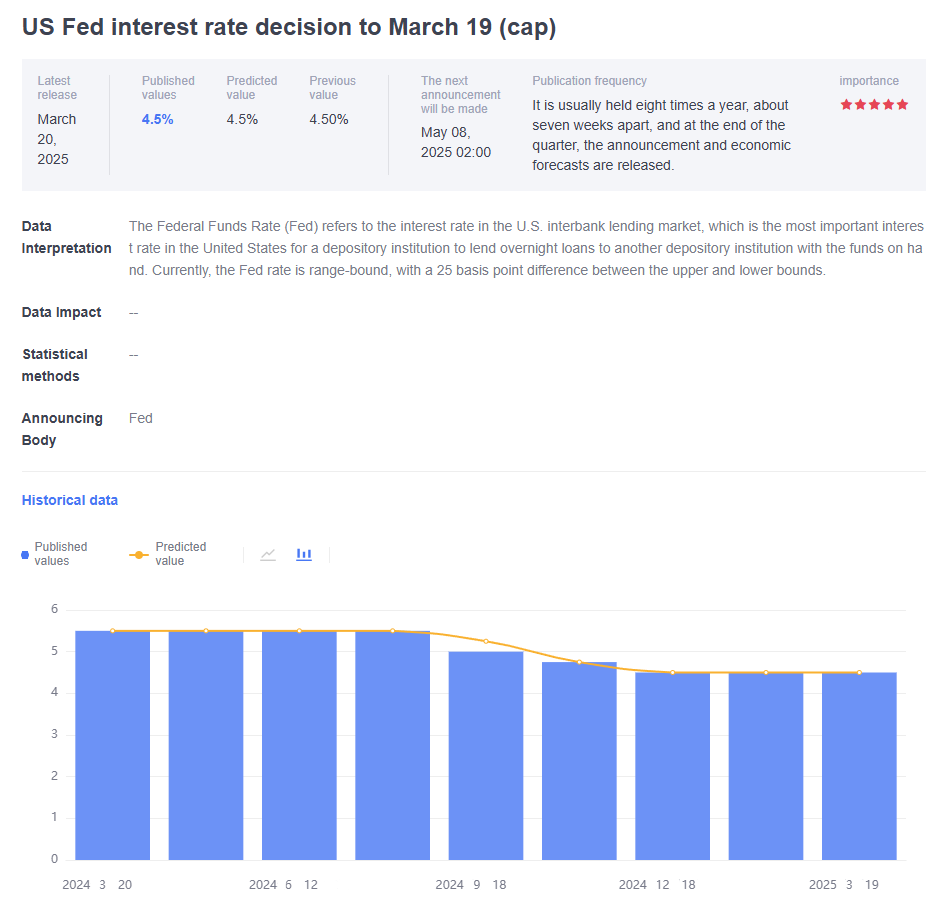Click the published value 4.5% figure
The height and width of the screenshot is (898, 950).
coord(157,119)
